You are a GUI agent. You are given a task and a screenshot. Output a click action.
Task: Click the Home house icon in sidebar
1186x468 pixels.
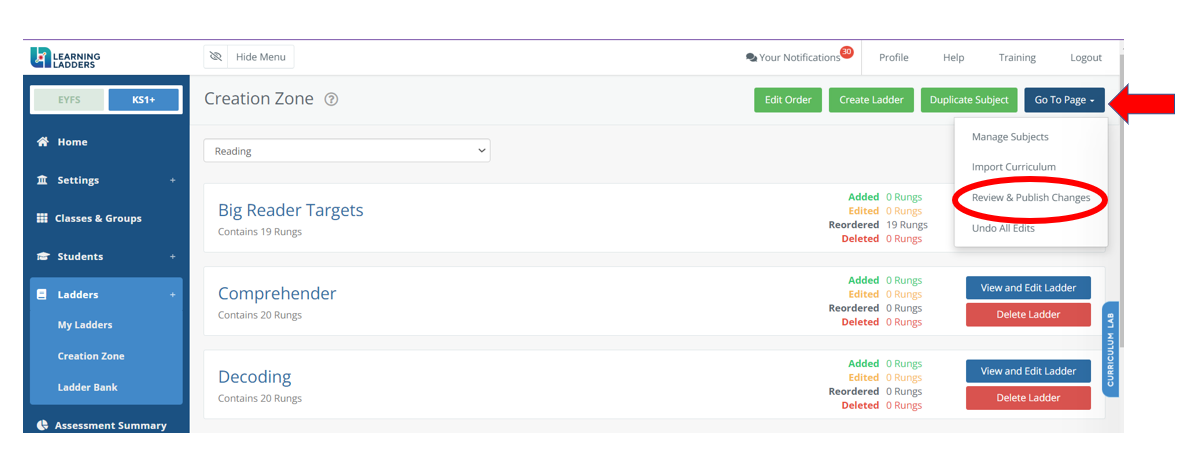point(43,142)
